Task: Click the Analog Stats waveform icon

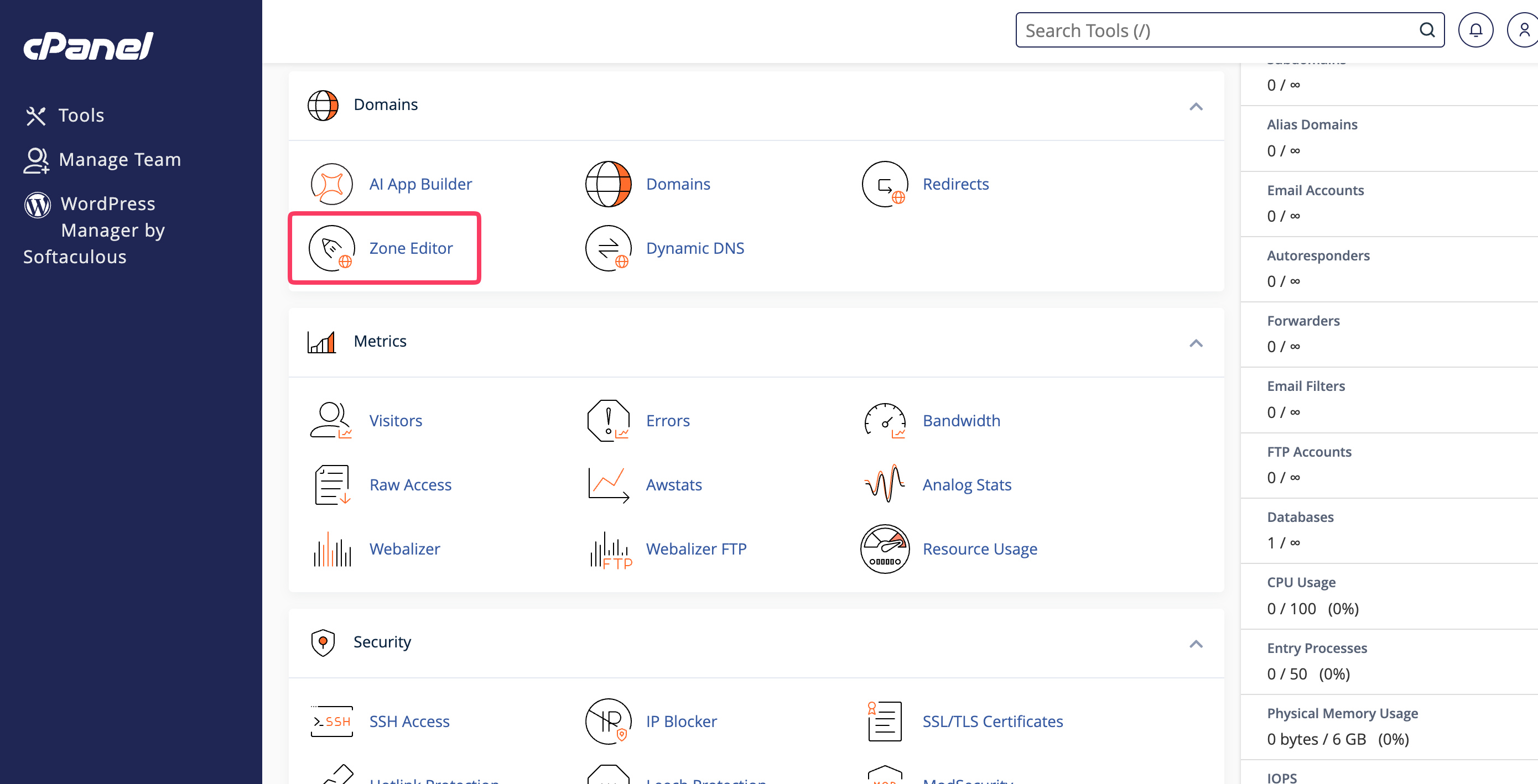Action: pos(885,484)
